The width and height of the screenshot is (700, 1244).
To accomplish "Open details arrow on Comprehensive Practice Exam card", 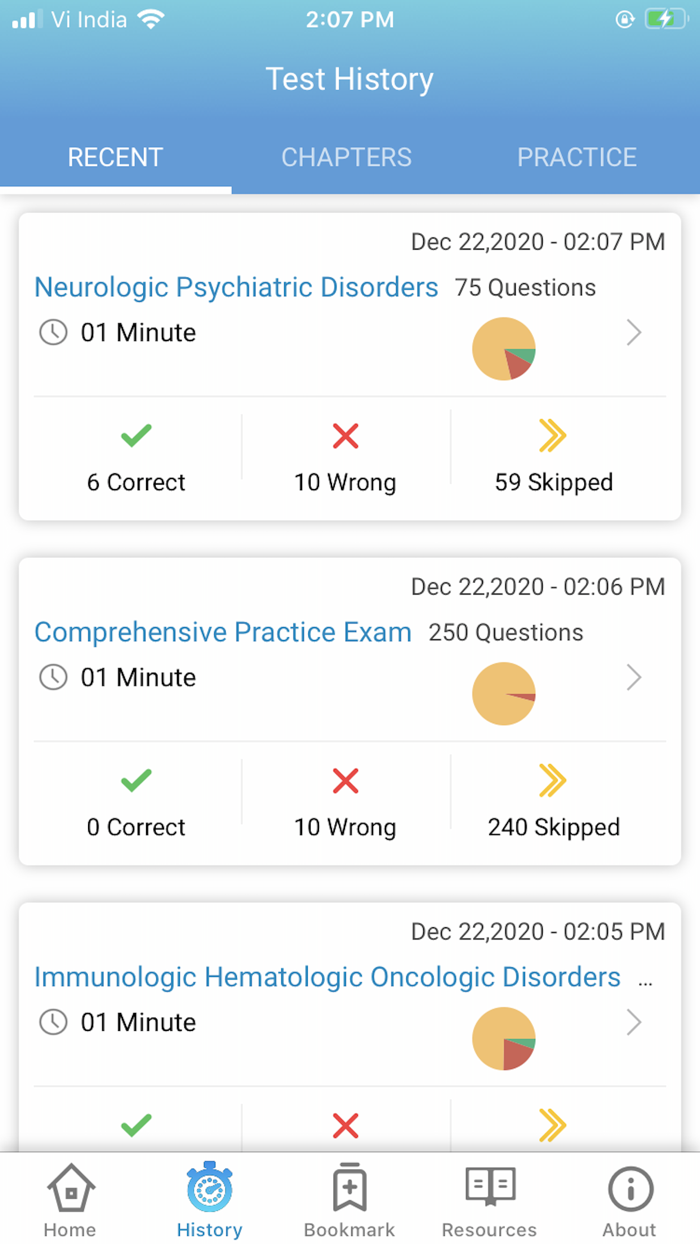I will pos(634,678).
